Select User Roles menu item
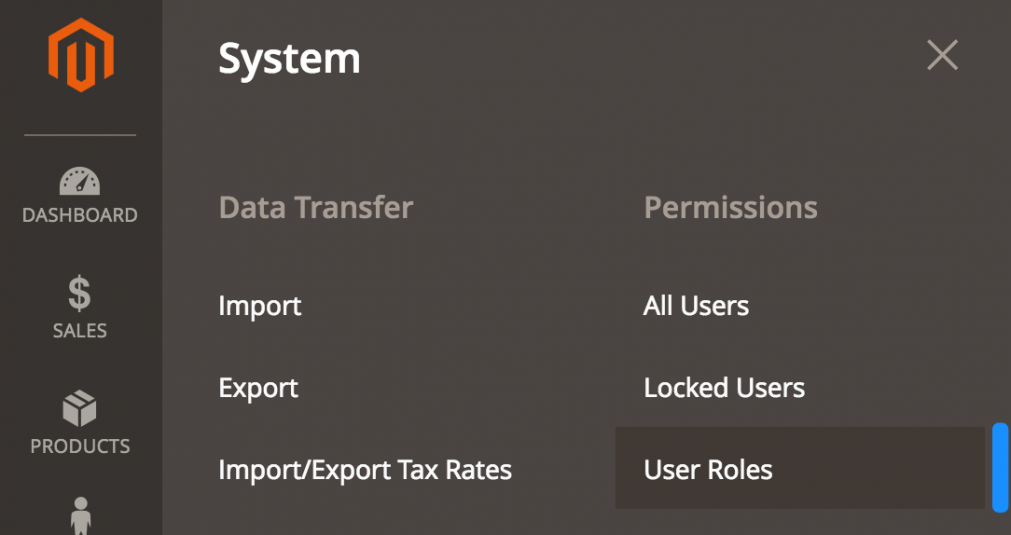This screenshot has height=535, width=1011. [x=708, y=470]
